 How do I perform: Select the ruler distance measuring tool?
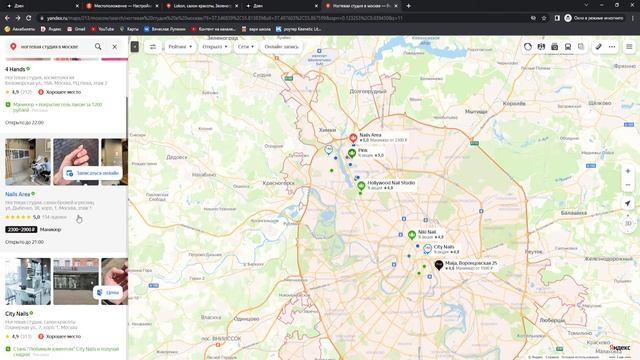click(x=598, y=47)
